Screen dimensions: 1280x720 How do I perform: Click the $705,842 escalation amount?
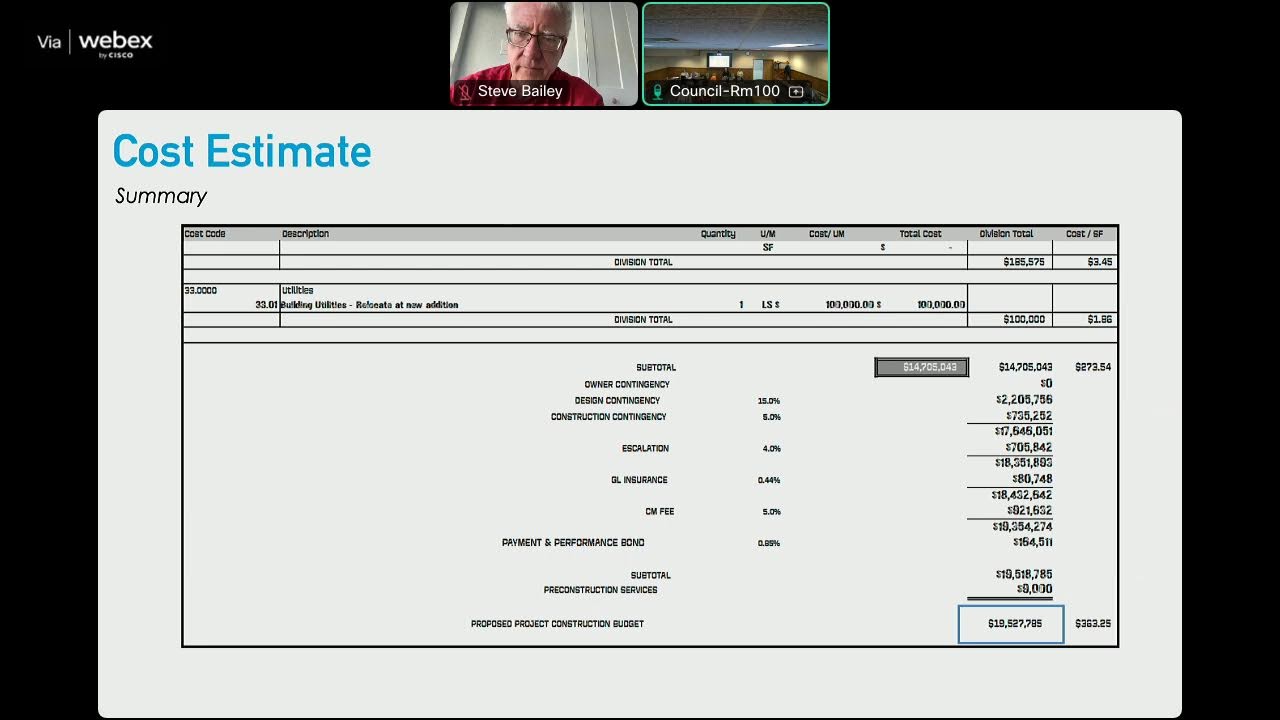point(1029,448)
